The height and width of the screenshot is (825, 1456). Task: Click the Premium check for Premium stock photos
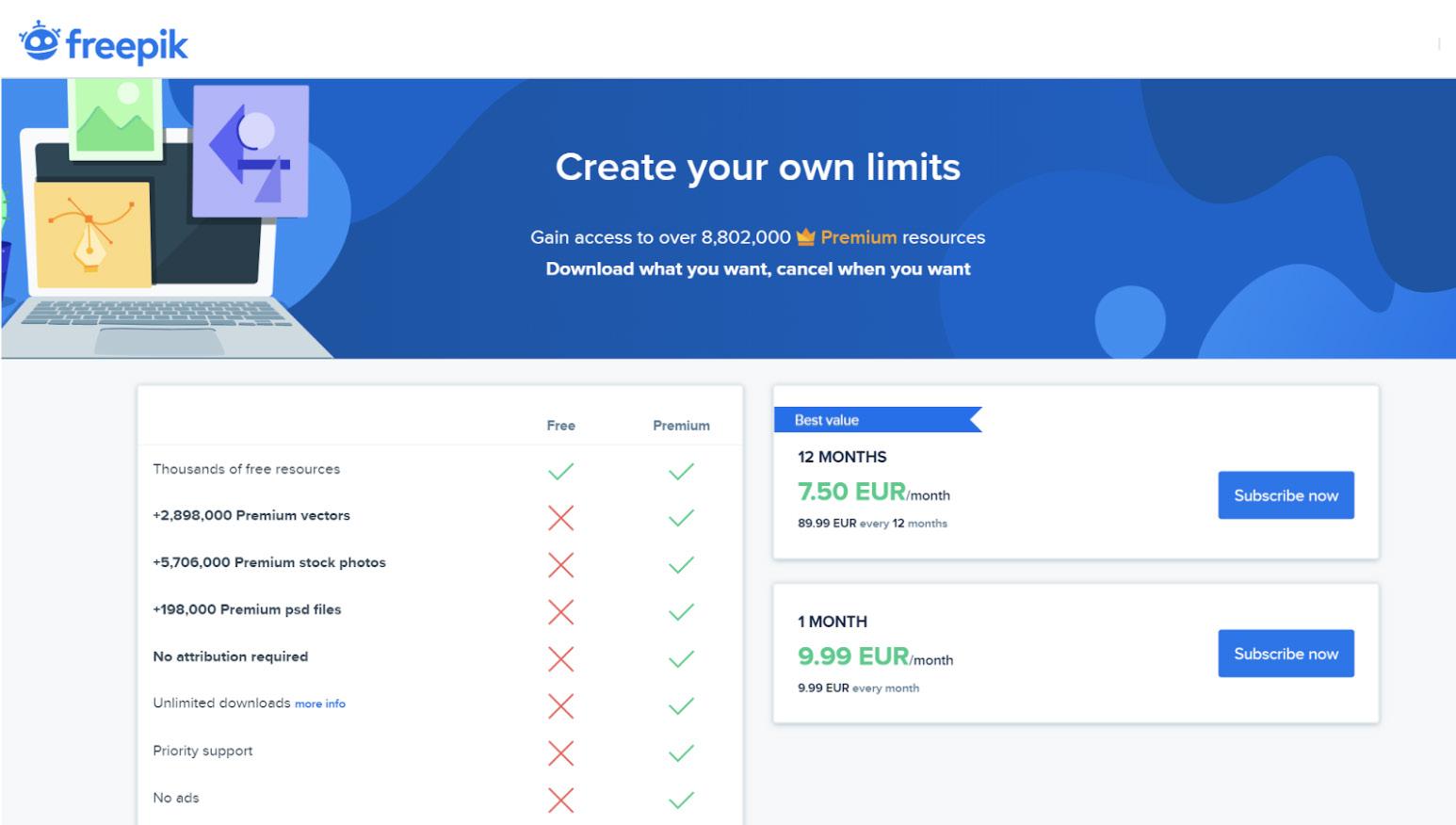click(x=681, y=565)
